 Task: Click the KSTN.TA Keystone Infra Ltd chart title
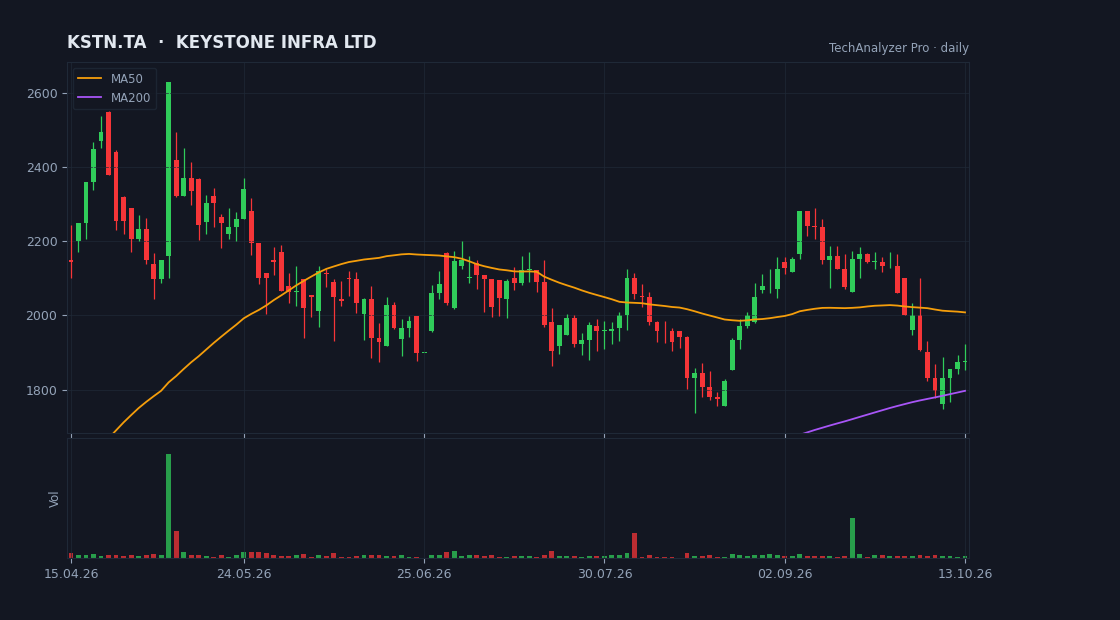pyautogui.click(x=221, y=42)
